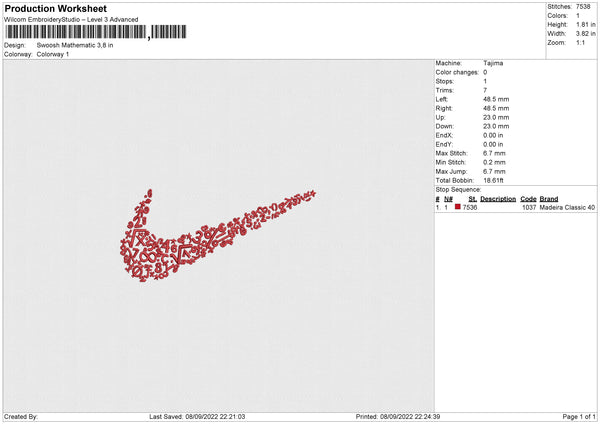
Task: Click the "Page 1 of 1" footer text
Action: click(x=579, y=417)
